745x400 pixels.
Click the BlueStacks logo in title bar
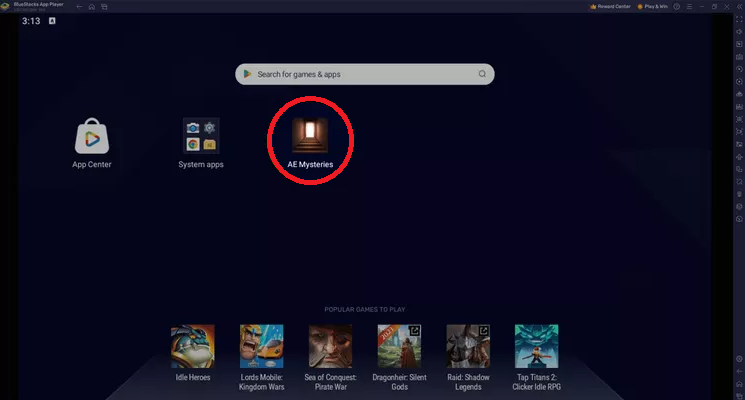[x=5, y=6]
